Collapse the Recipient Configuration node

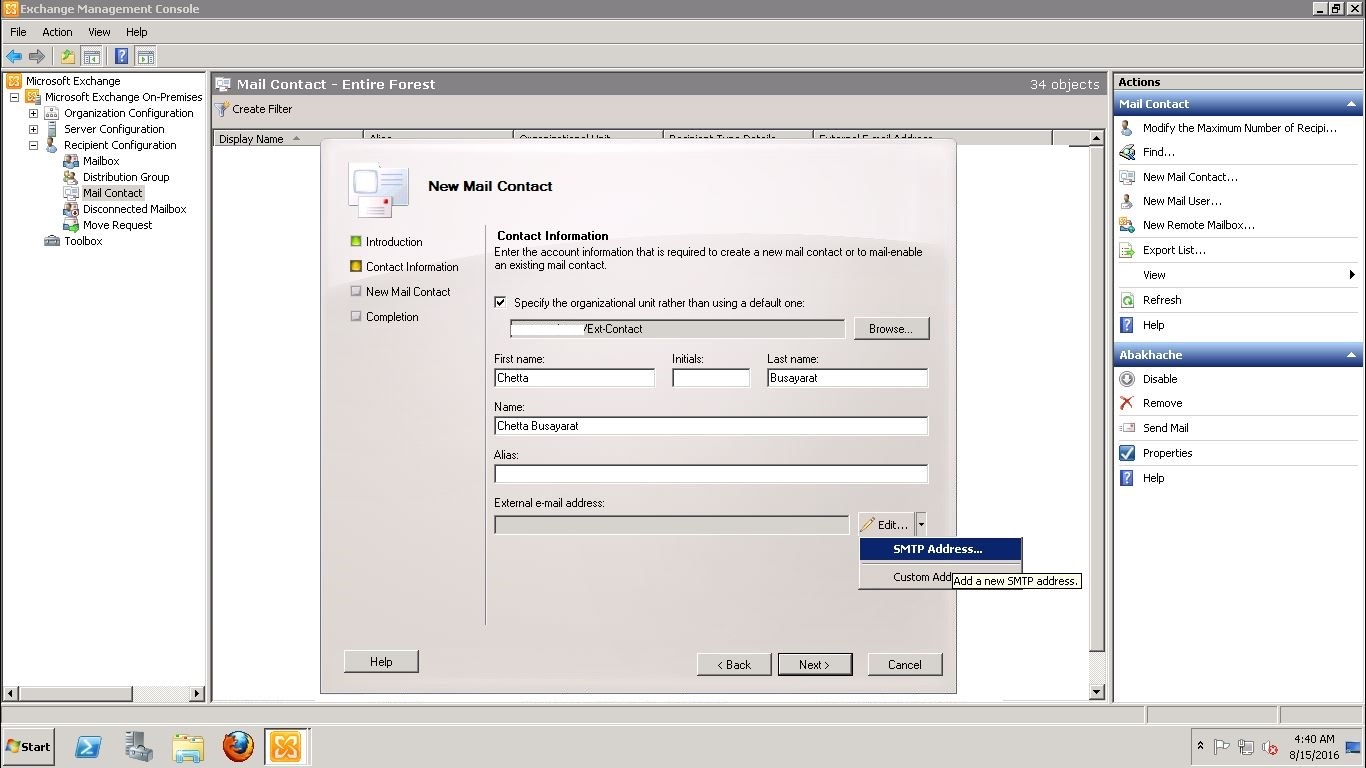click(x=33, y=145)
